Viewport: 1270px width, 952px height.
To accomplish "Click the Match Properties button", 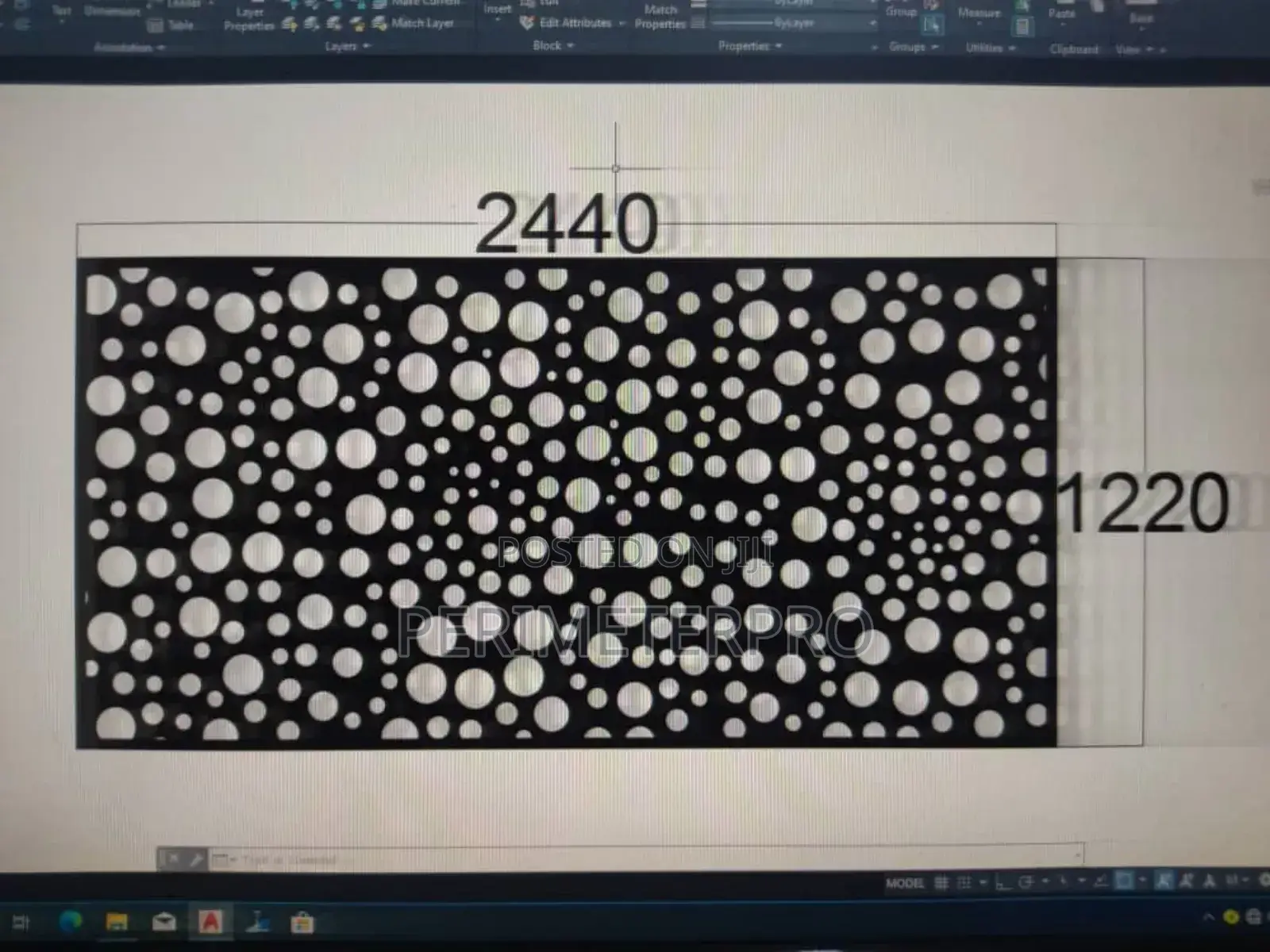I will coord(660,17).
